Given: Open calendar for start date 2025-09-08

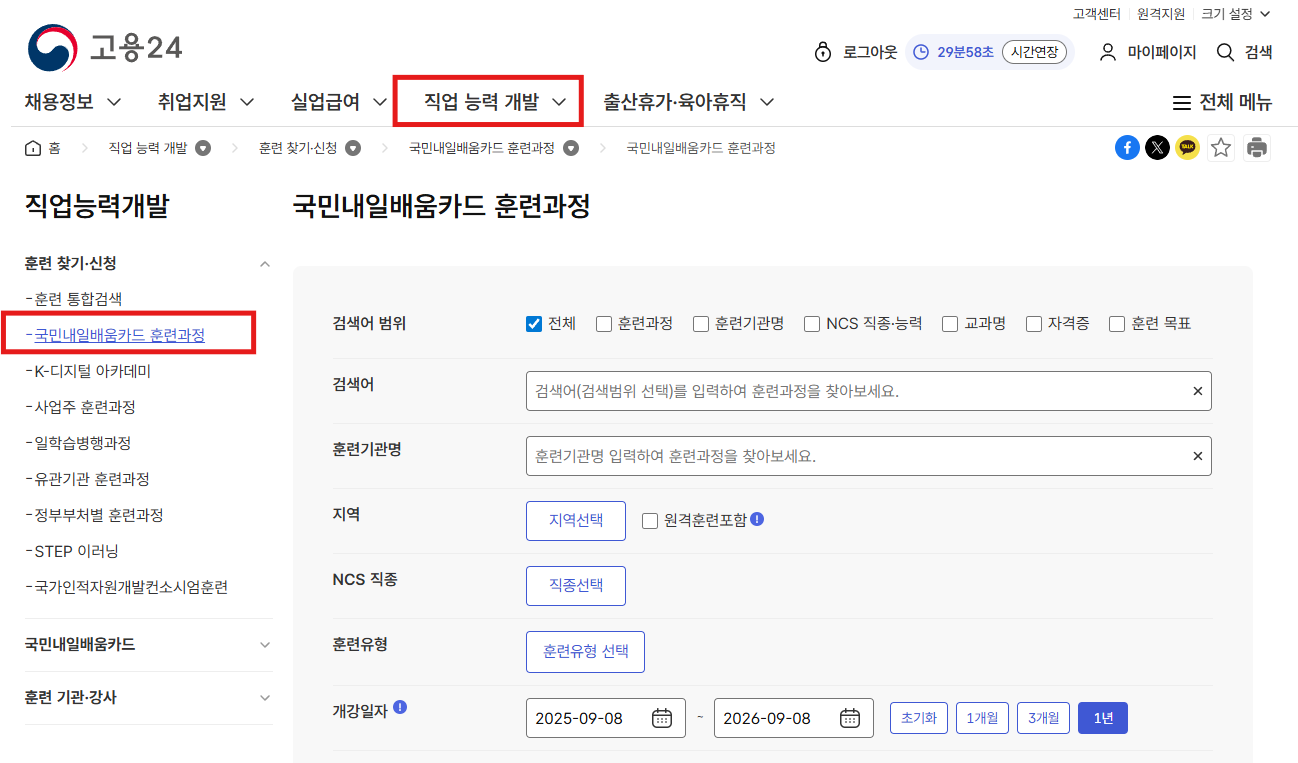Looking at the screenshot, I should pyautogui.click(x=662, y=718).
